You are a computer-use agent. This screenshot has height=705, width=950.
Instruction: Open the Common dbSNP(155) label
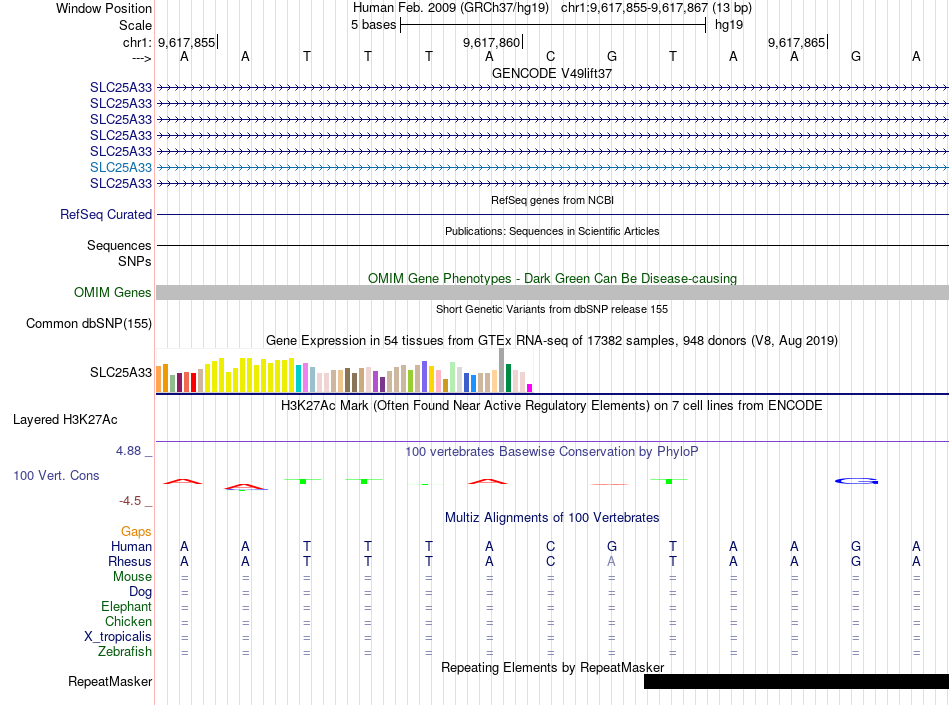tap(88, 323)
